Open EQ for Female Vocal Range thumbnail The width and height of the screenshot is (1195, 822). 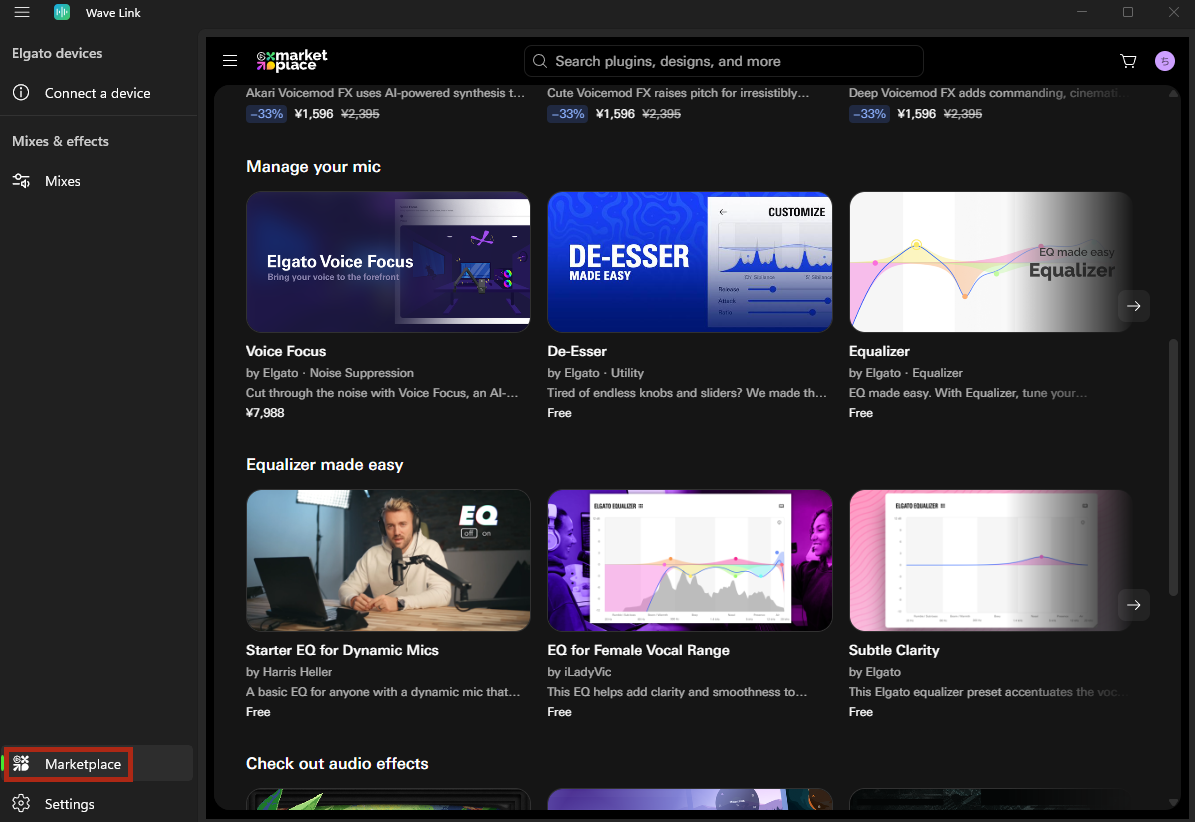pyautogui.click(x=690, y=560)
